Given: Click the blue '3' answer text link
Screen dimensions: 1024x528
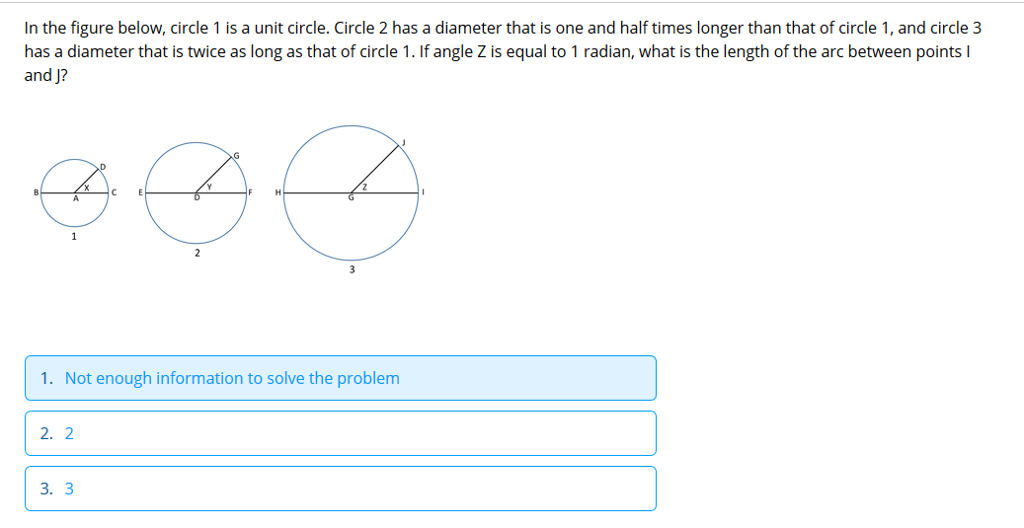Looking at the screenshot, I should coord(69,489).
